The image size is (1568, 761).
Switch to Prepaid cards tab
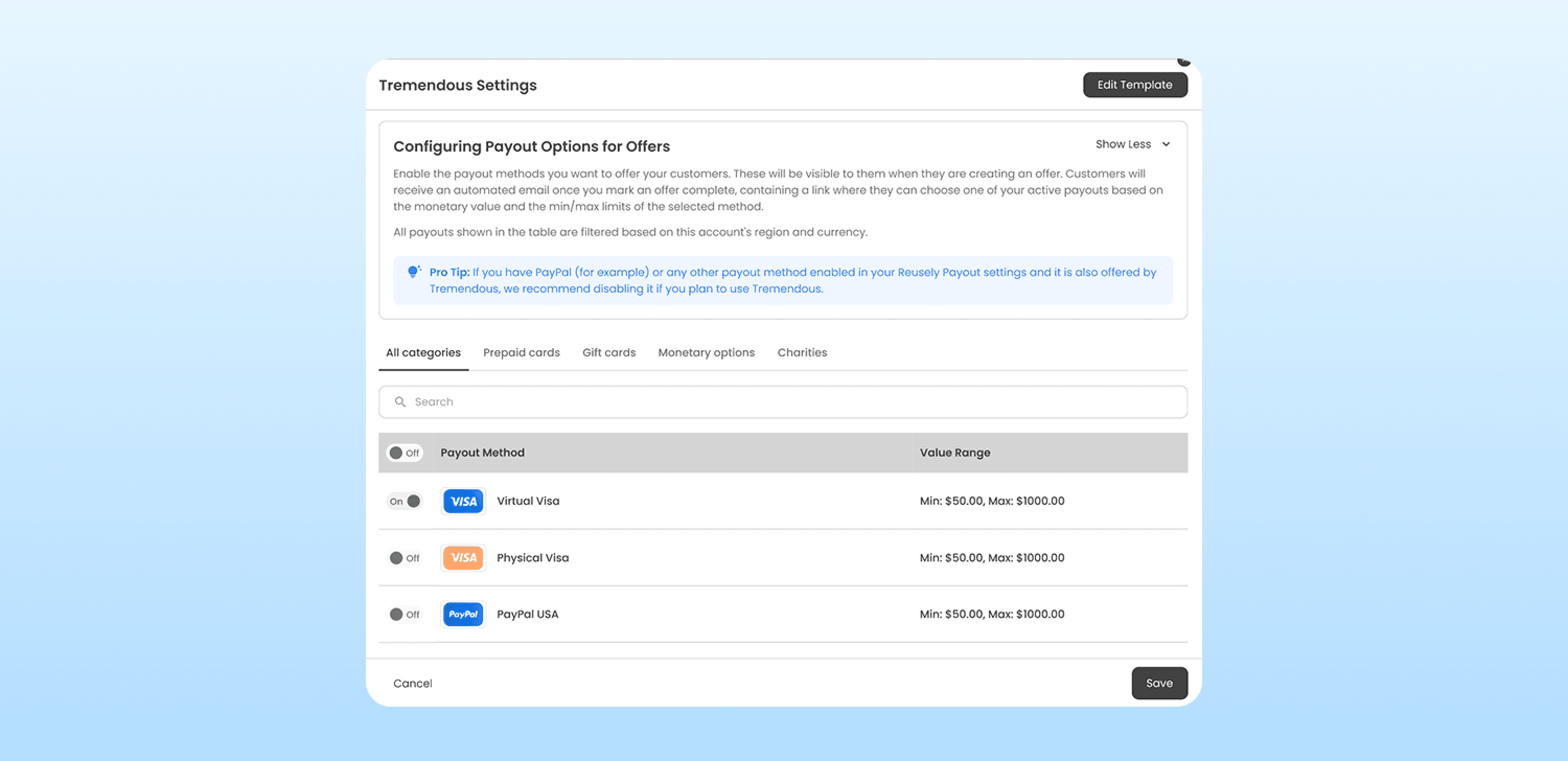coord(521,352)
